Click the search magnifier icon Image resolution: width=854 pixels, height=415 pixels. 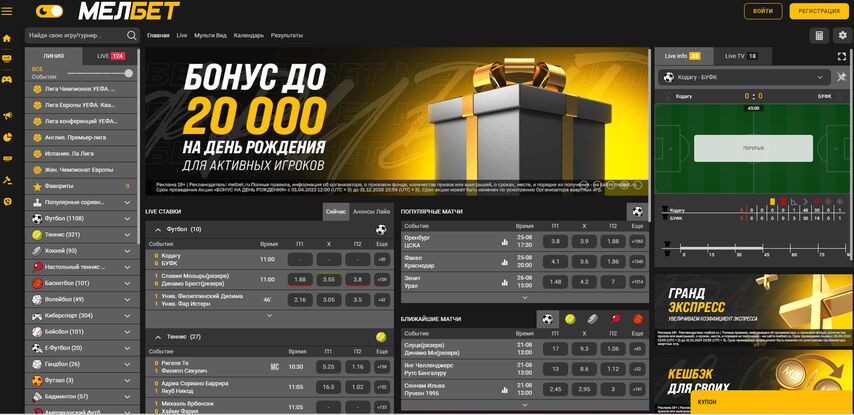coord(131,35)
